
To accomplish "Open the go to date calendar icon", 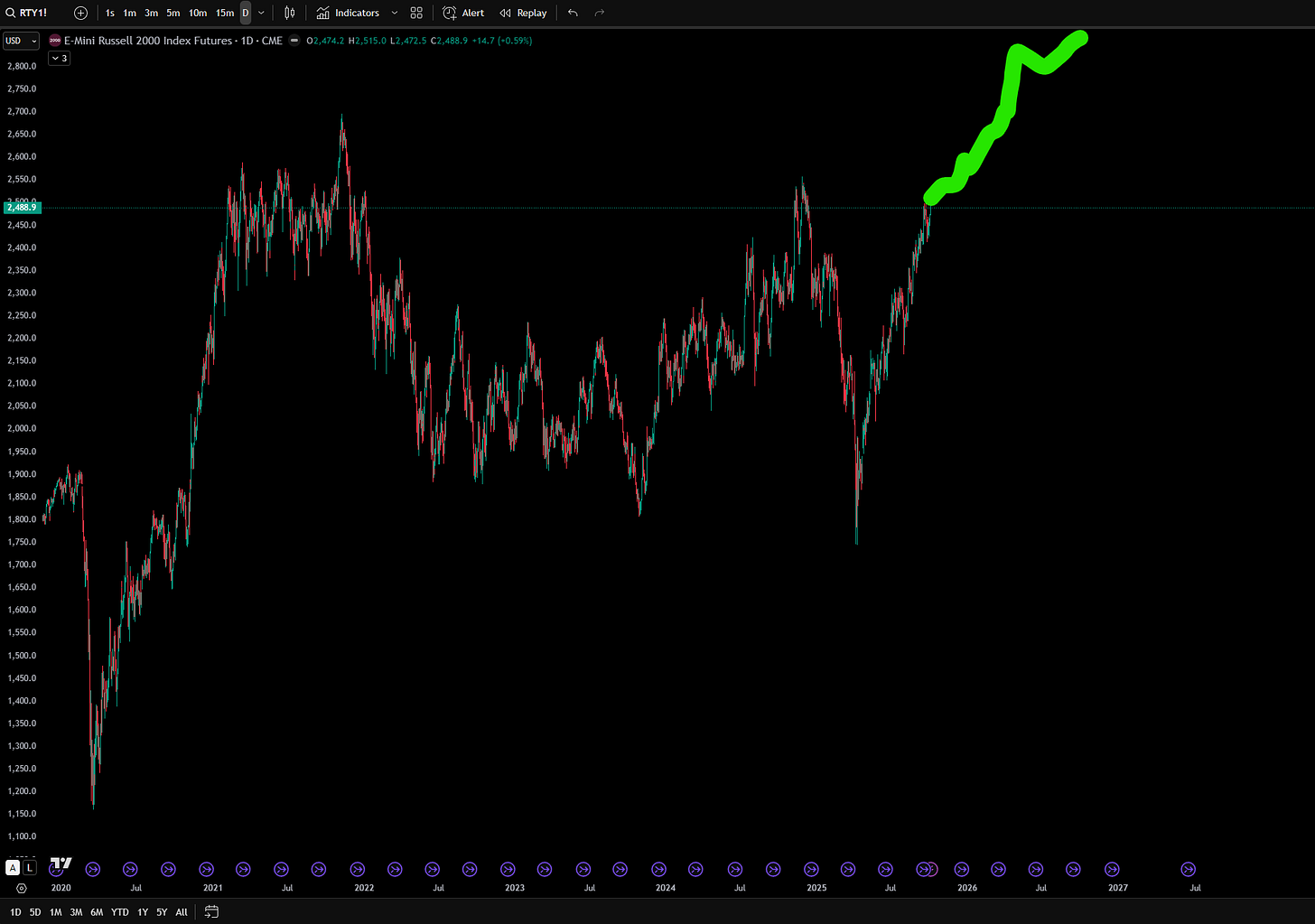I will [x=211, y=912].
